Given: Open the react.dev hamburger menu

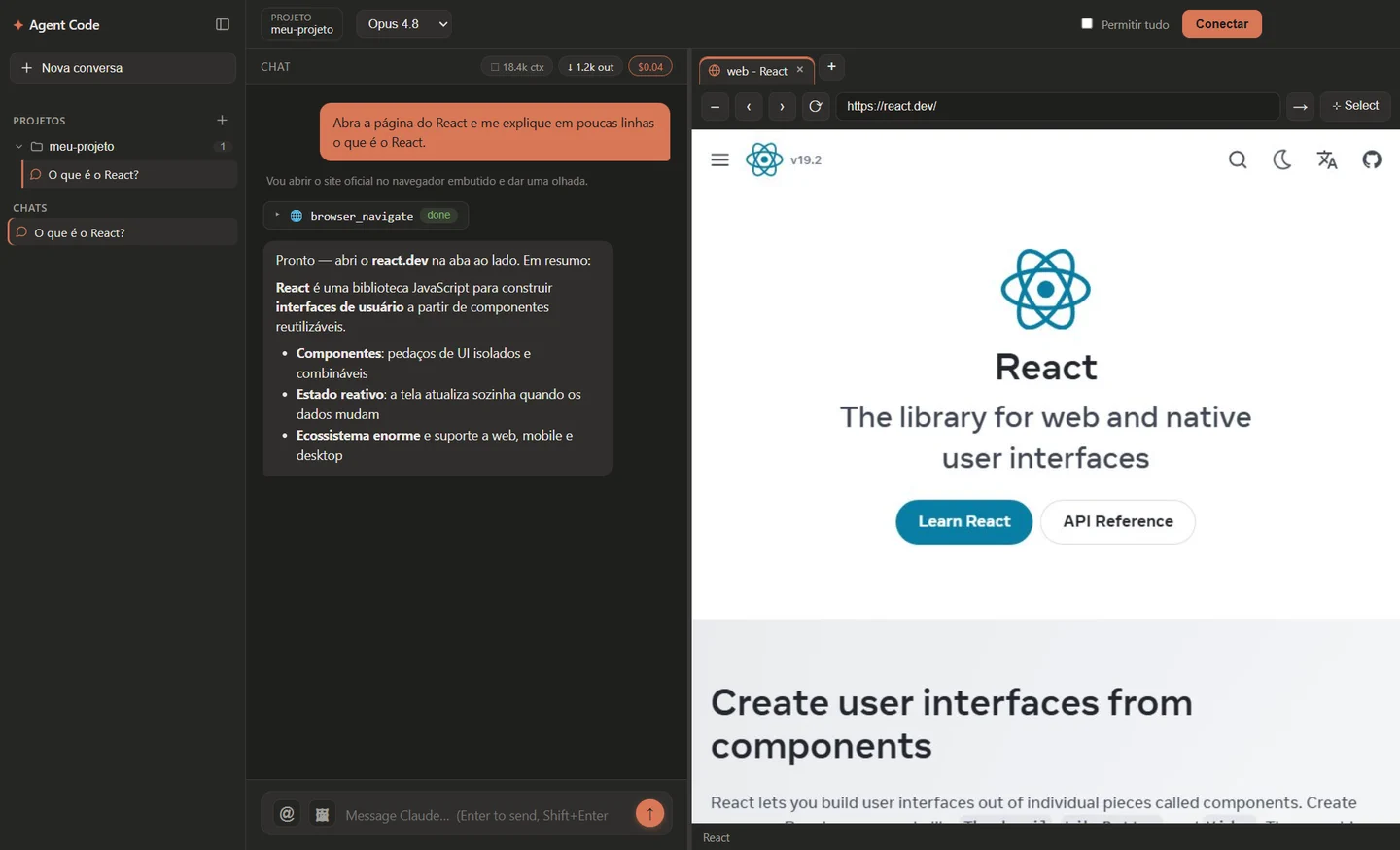Looking at the screenshot, I should tap(719, 159).
